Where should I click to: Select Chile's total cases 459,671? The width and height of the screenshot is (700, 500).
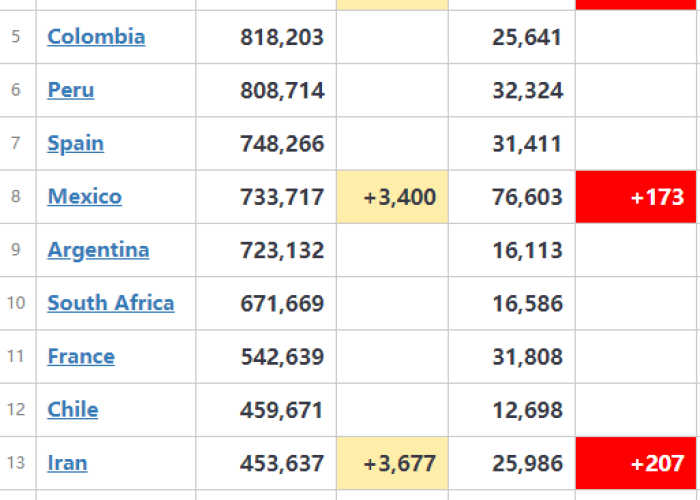[282, 410]
